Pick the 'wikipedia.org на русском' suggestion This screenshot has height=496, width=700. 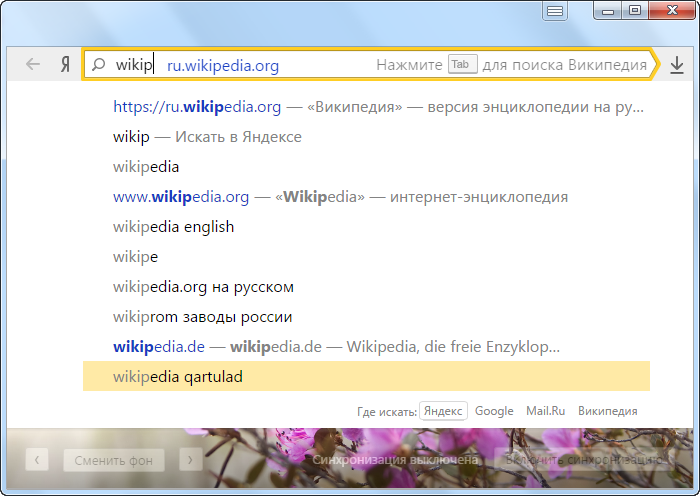tap(366, 287)
